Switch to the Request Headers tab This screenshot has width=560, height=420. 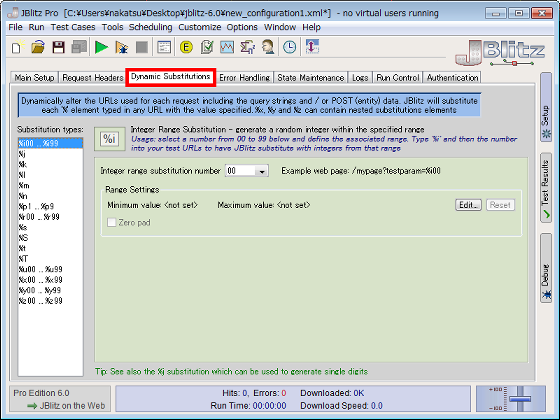[x=93, y=78]
